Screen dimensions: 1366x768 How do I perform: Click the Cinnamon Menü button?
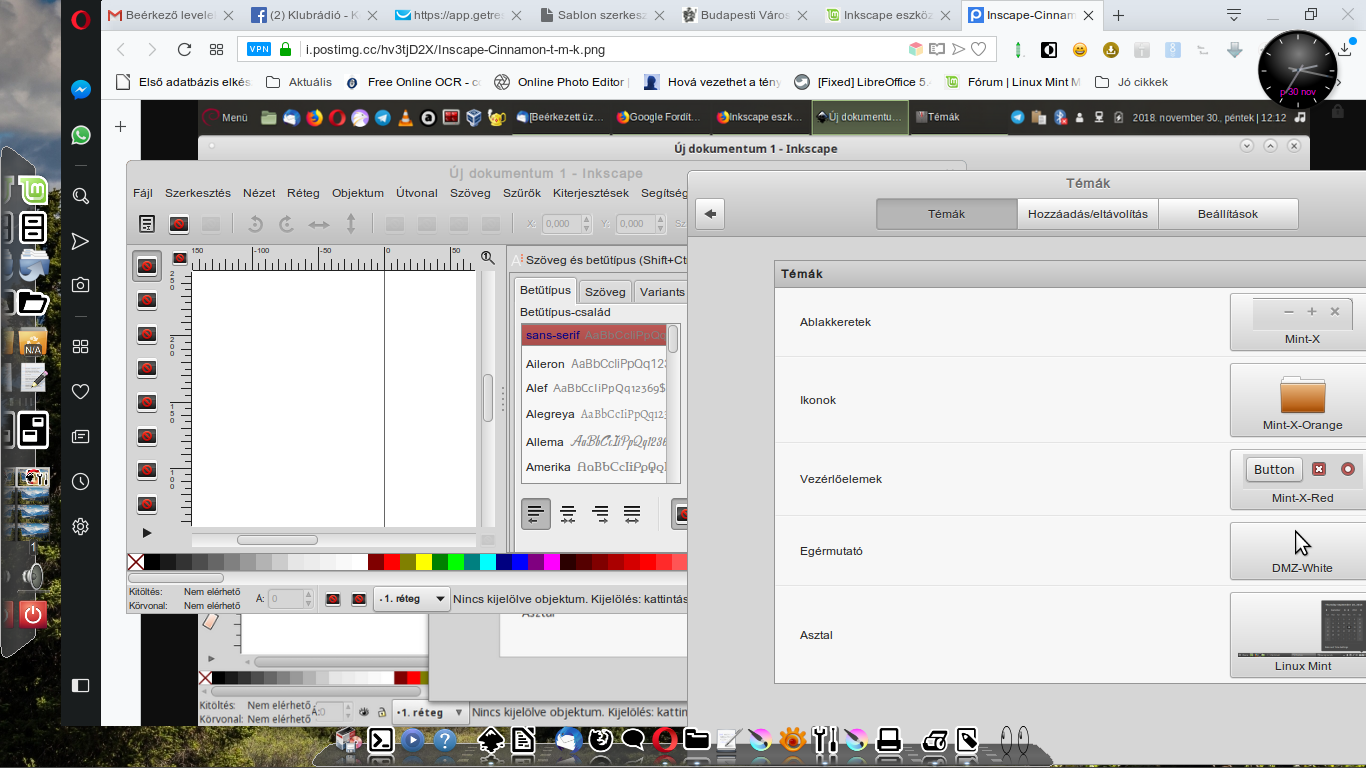[x=226, y=117]
